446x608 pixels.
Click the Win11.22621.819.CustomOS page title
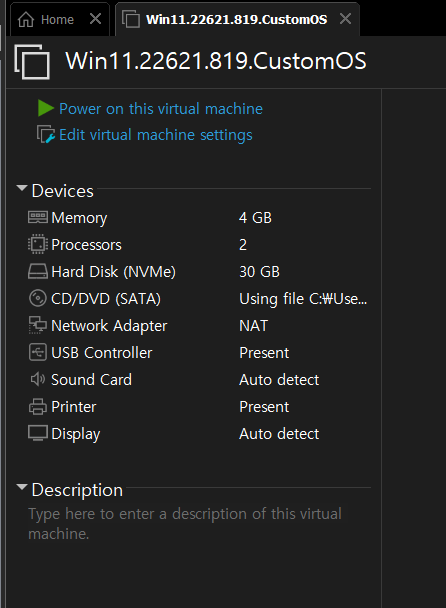(x=216, y=61)
